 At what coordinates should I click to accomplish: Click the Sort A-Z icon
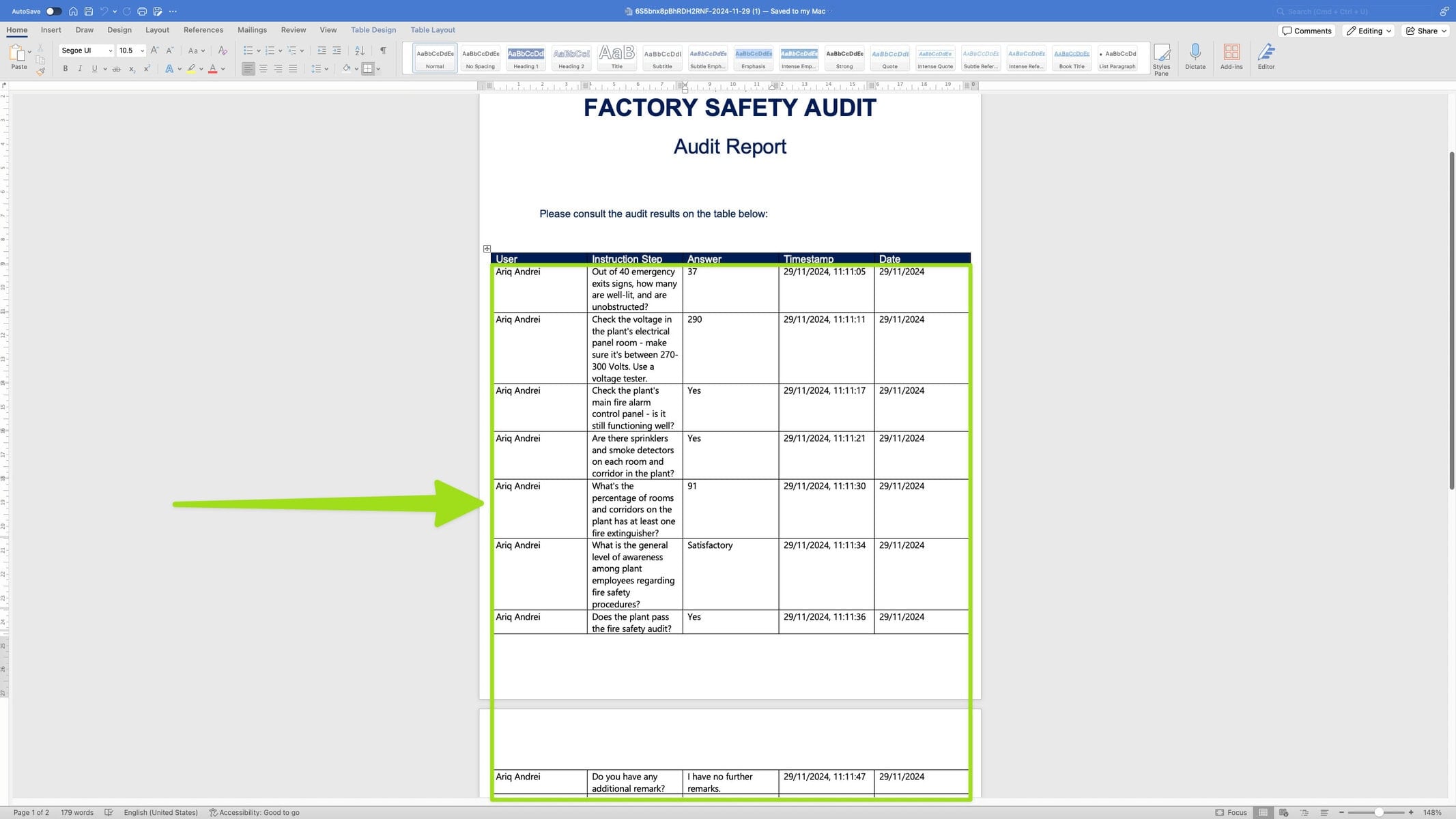click(x=360, y=51)
